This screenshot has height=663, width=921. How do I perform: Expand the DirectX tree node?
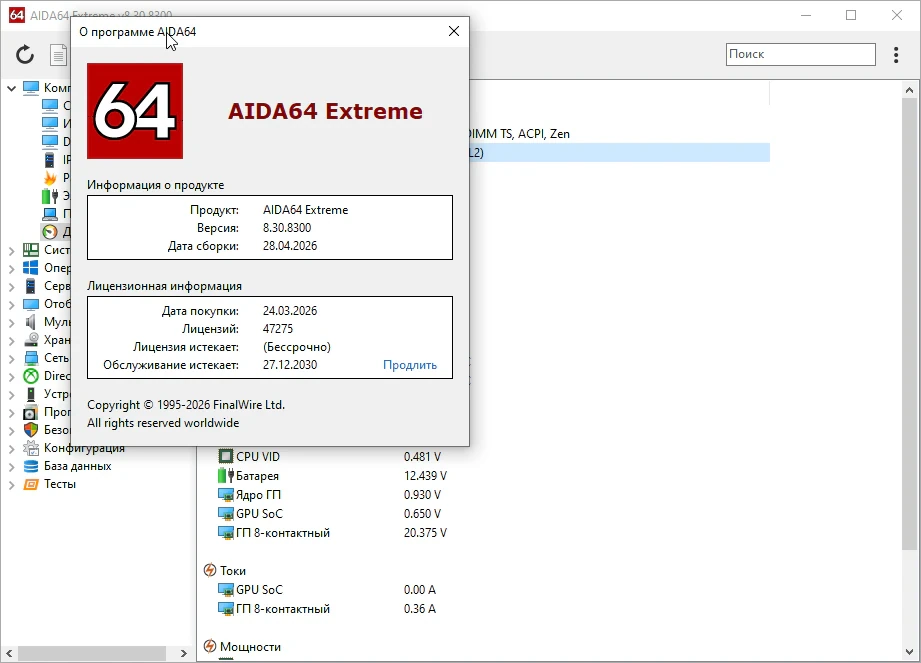click(x=11, y=376)
